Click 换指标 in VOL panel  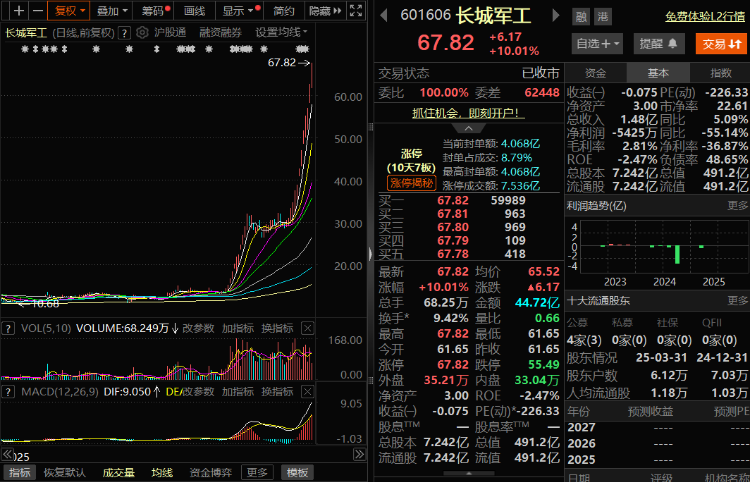(x=277, y=329)
